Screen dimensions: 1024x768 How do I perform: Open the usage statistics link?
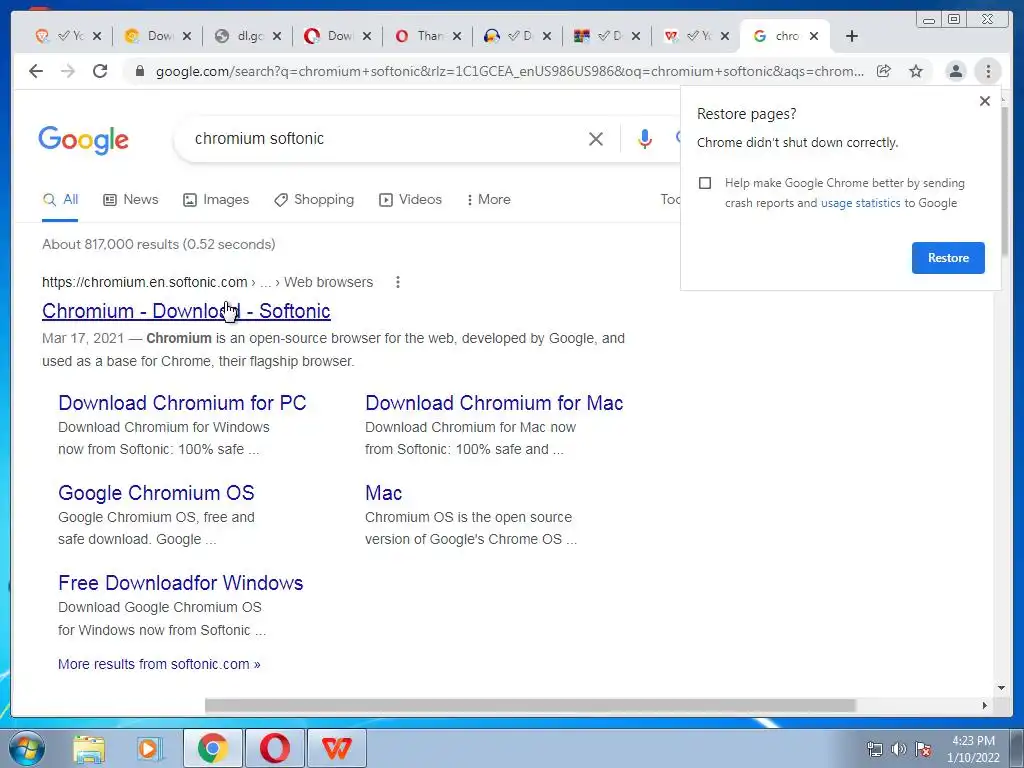860,203
